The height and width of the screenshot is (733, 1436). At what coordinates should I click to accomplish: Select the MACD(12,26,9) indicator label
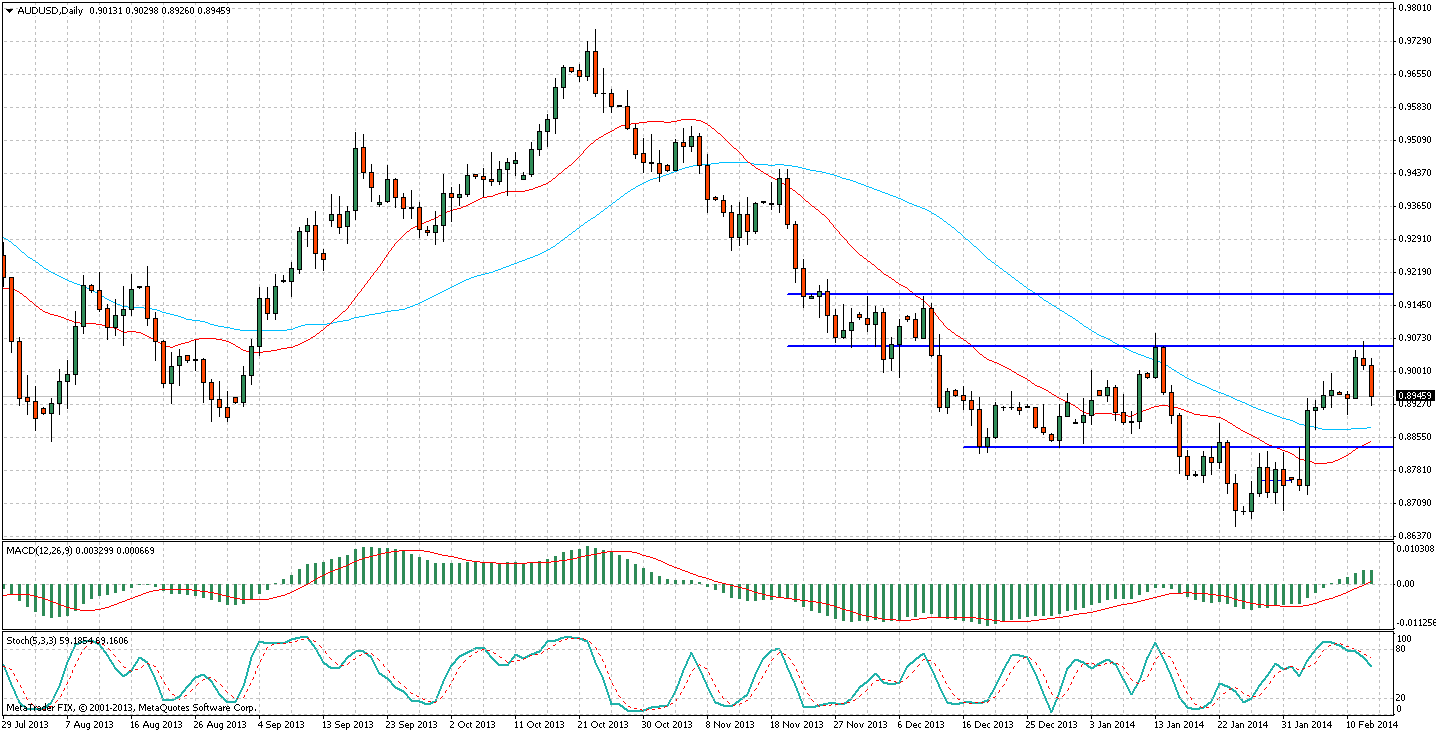click(39, 550)
